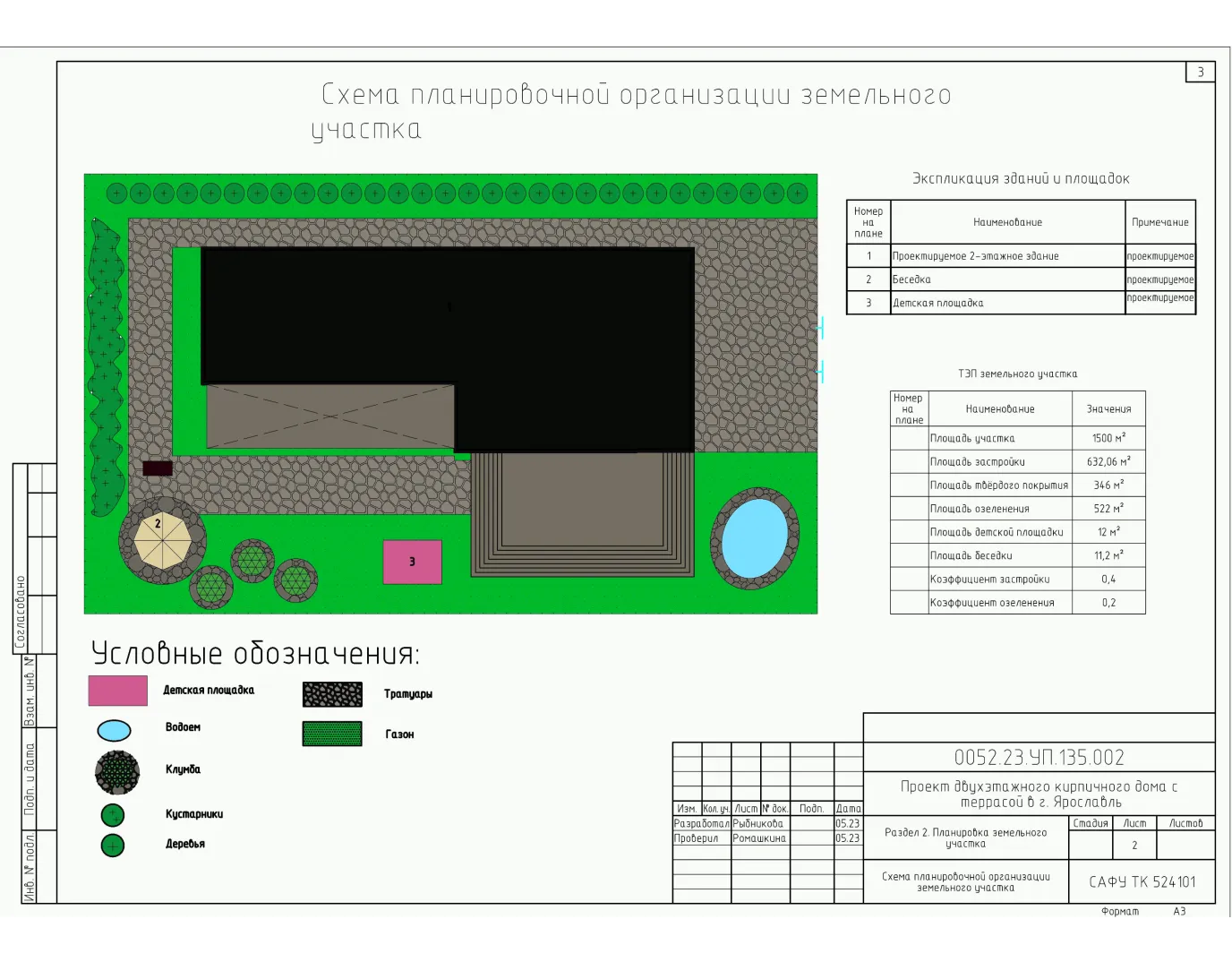1232x962 pixels.
Task: Click 'Площадь детской площадки' row label
Action: [x=997, y=532]
